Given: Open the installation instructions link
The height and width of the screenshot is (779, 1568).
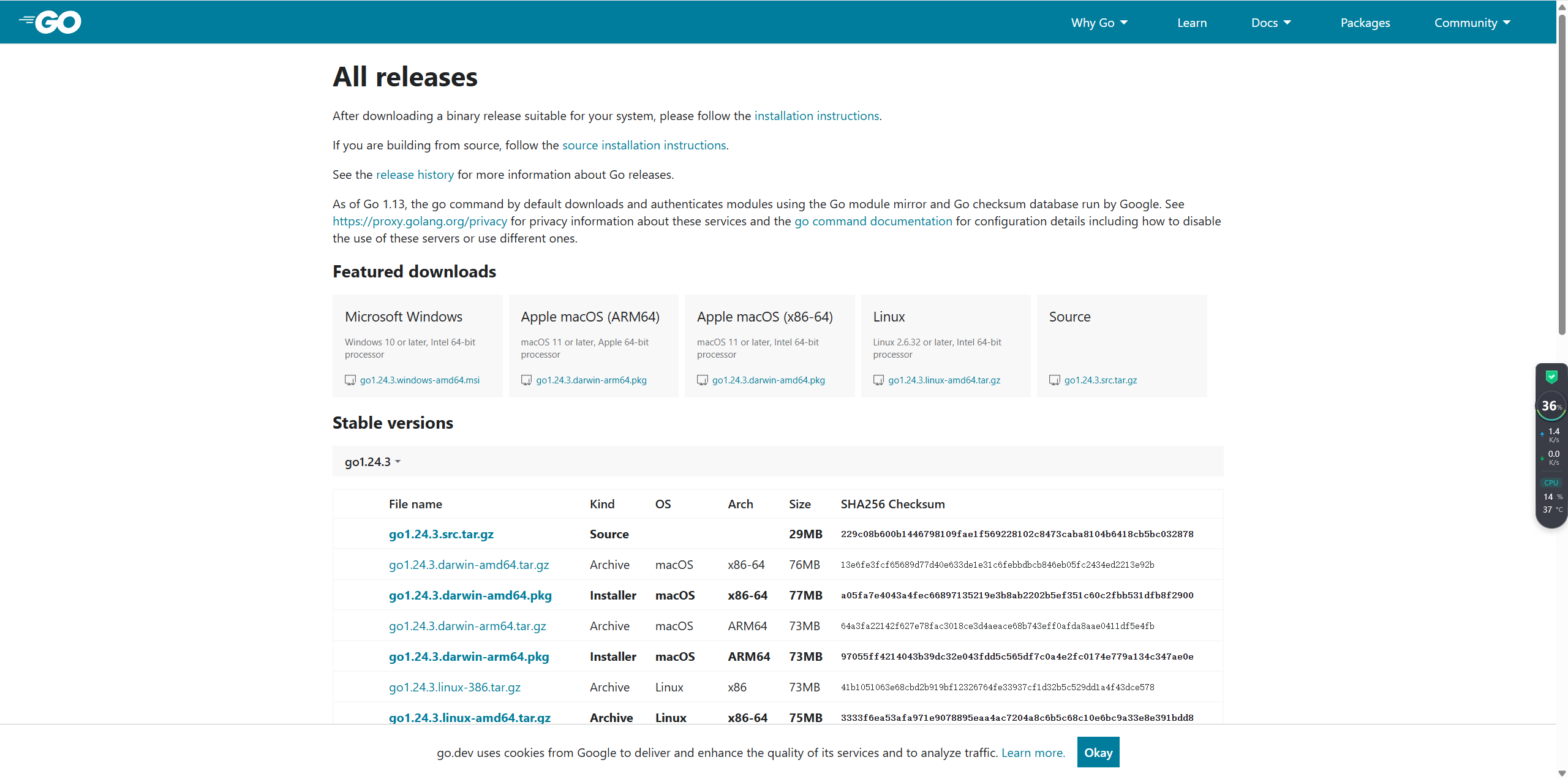Looking at the screenshot, I should (816, 116).
